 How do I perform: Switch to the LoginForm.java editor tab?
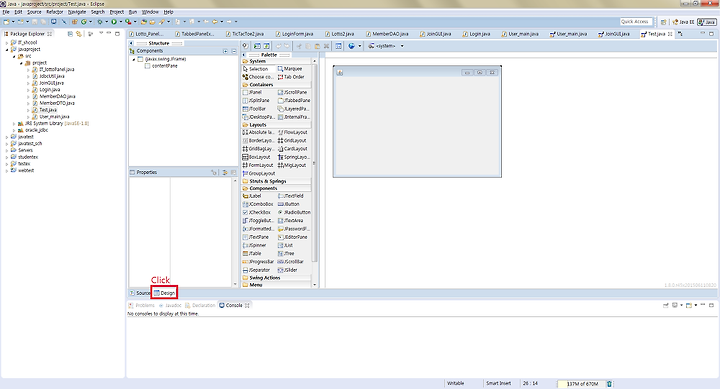click(294, 34)
